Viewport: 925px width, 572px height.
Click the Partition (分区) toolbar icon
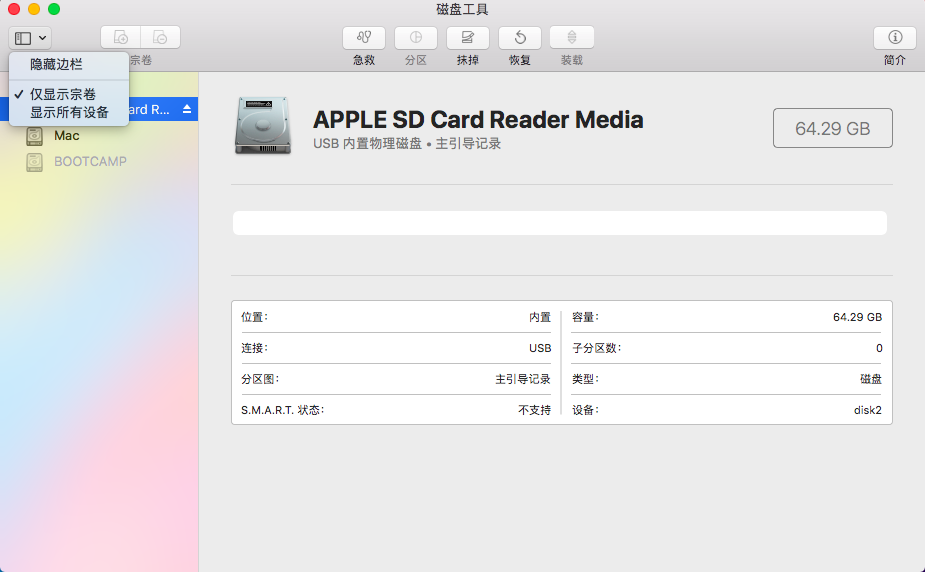[416, 38]
